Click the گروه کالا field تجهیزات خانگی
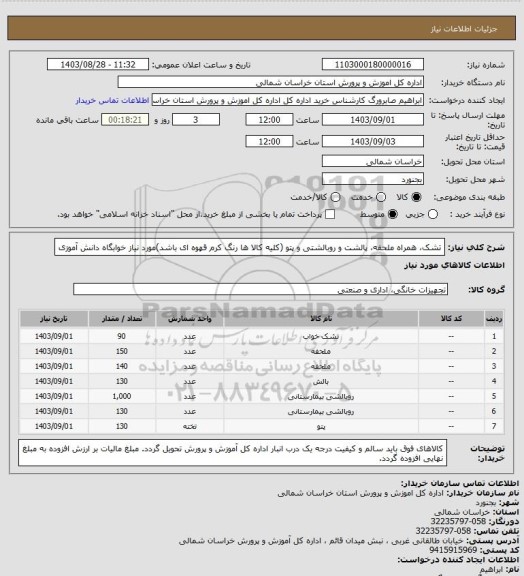The image size is (524, 576). [260, 289]
